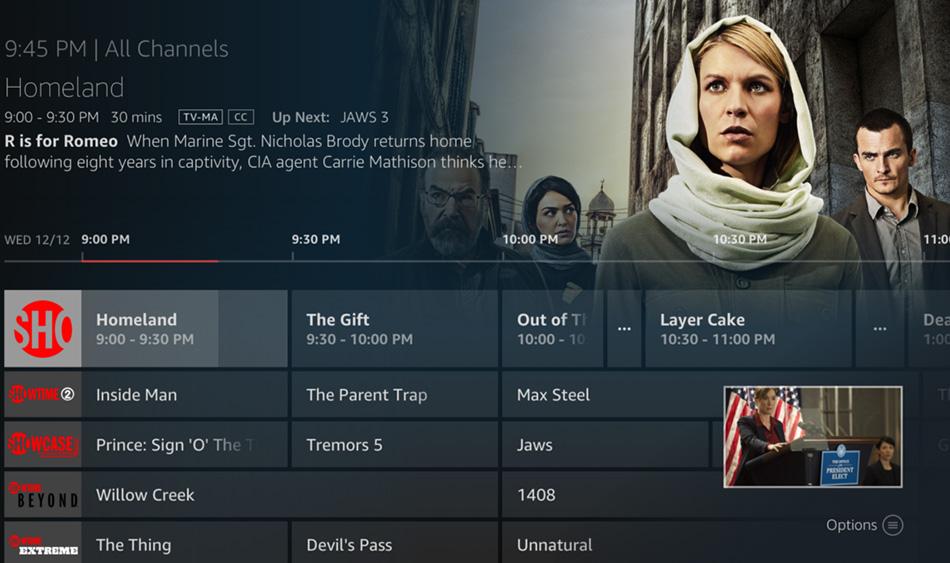Click the red progress bar on the timeline

(150, 261)
